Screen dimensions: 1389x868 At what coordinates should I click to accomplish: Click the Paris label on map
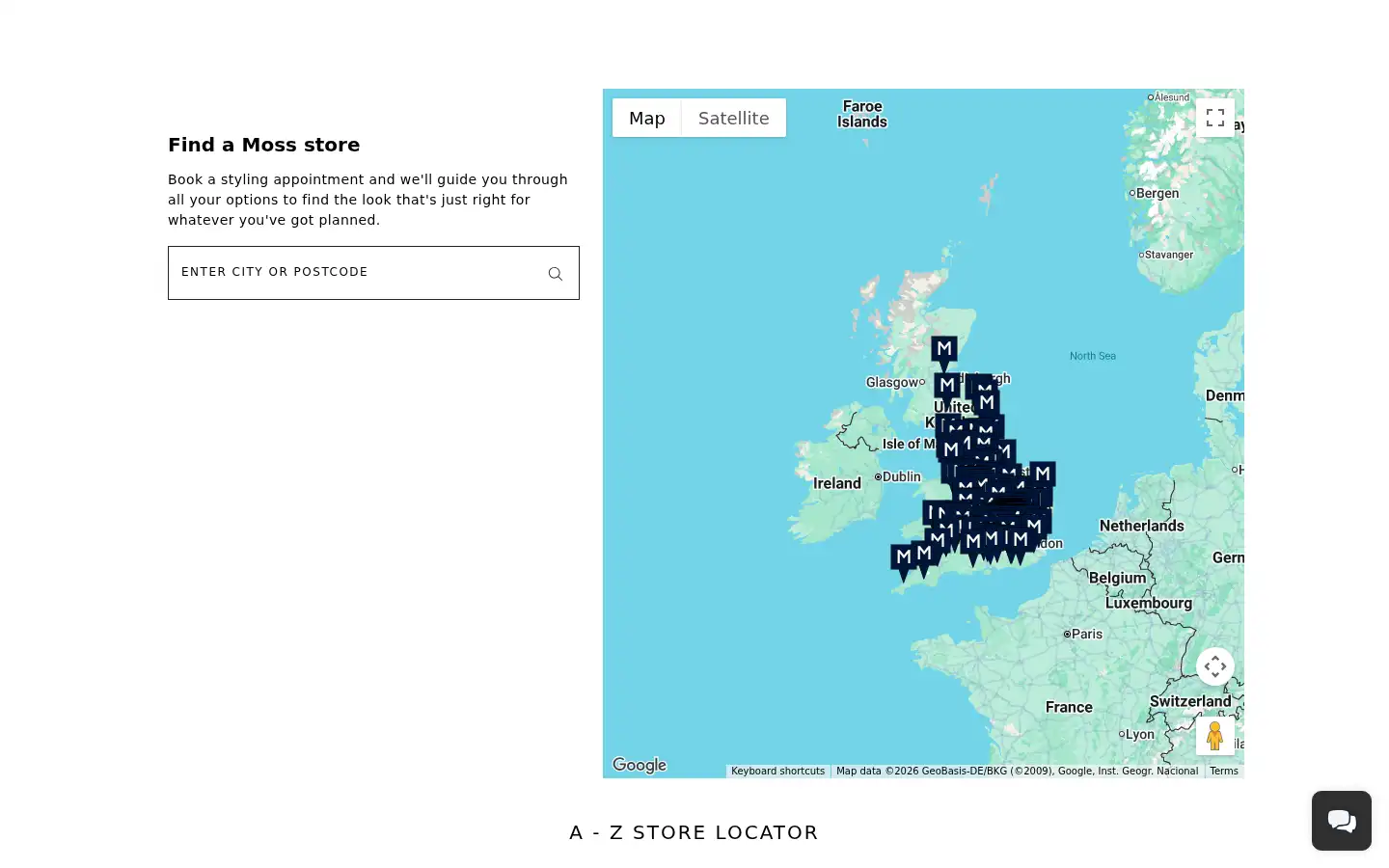point(1087,634)
